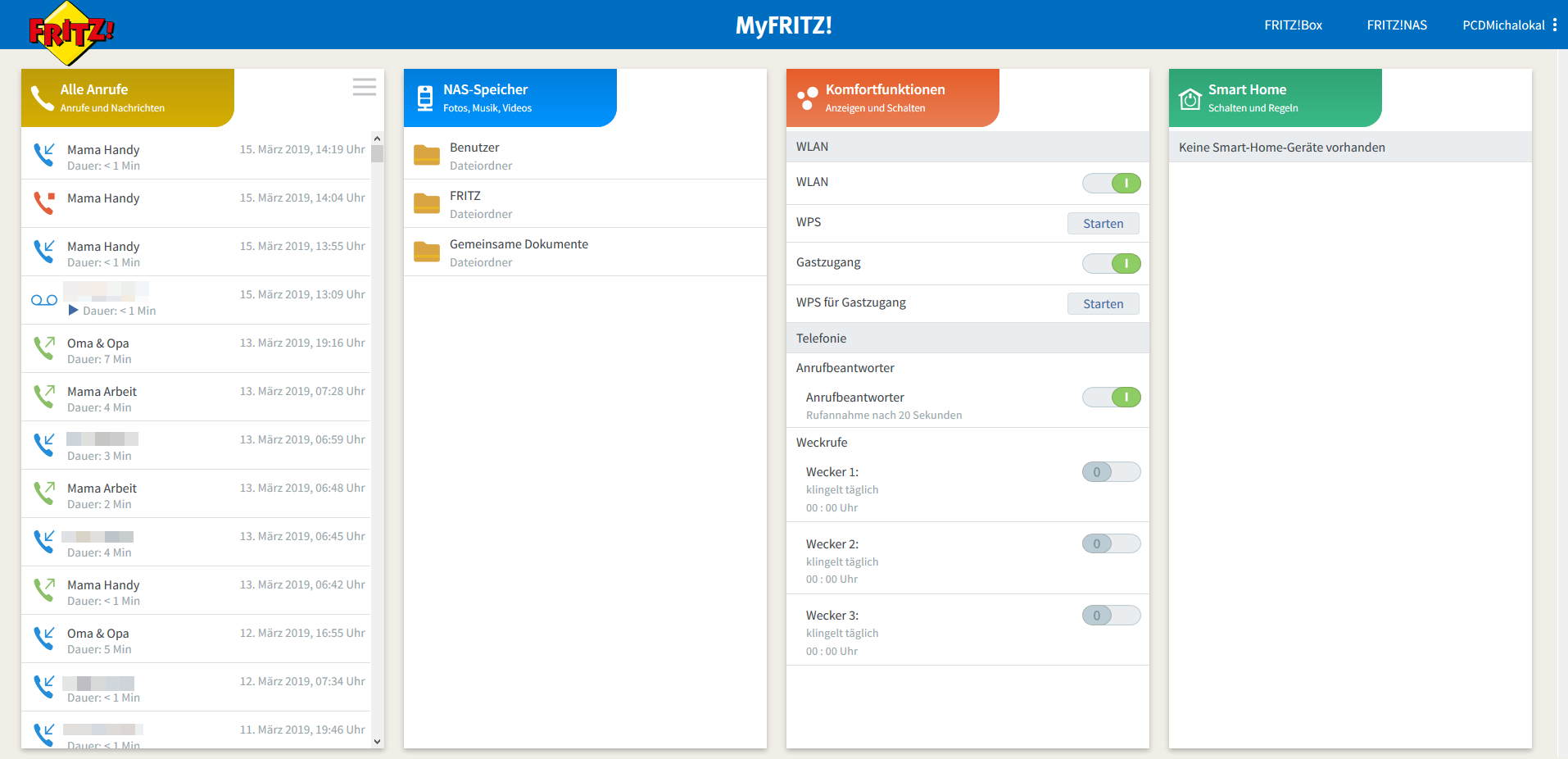Viewport: 1568px width, 759px height.
Task: Click outgoing call icon for Mama Handy 06:42
Action: (x=44, y=589)
